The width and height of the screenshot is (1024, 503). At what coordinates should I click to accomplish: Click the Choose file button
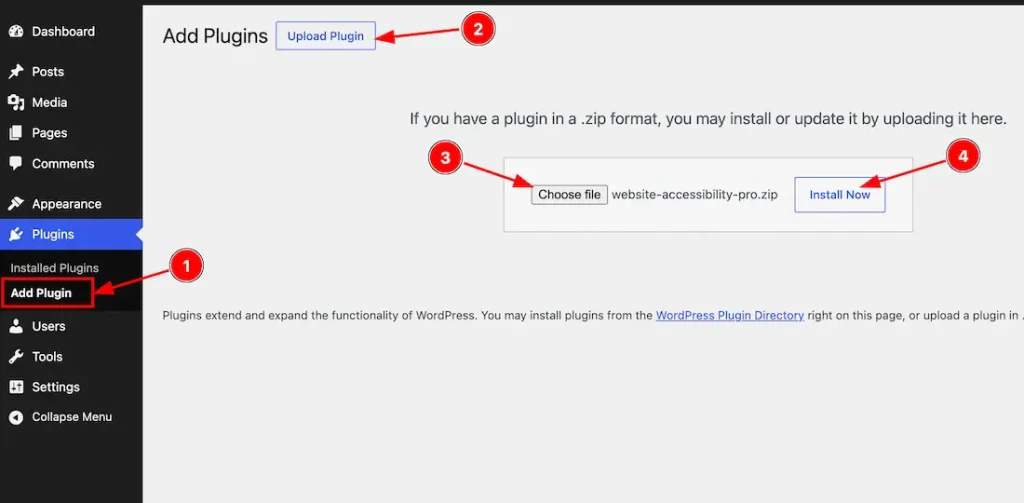pyautogui.click(x=569, y=195)
